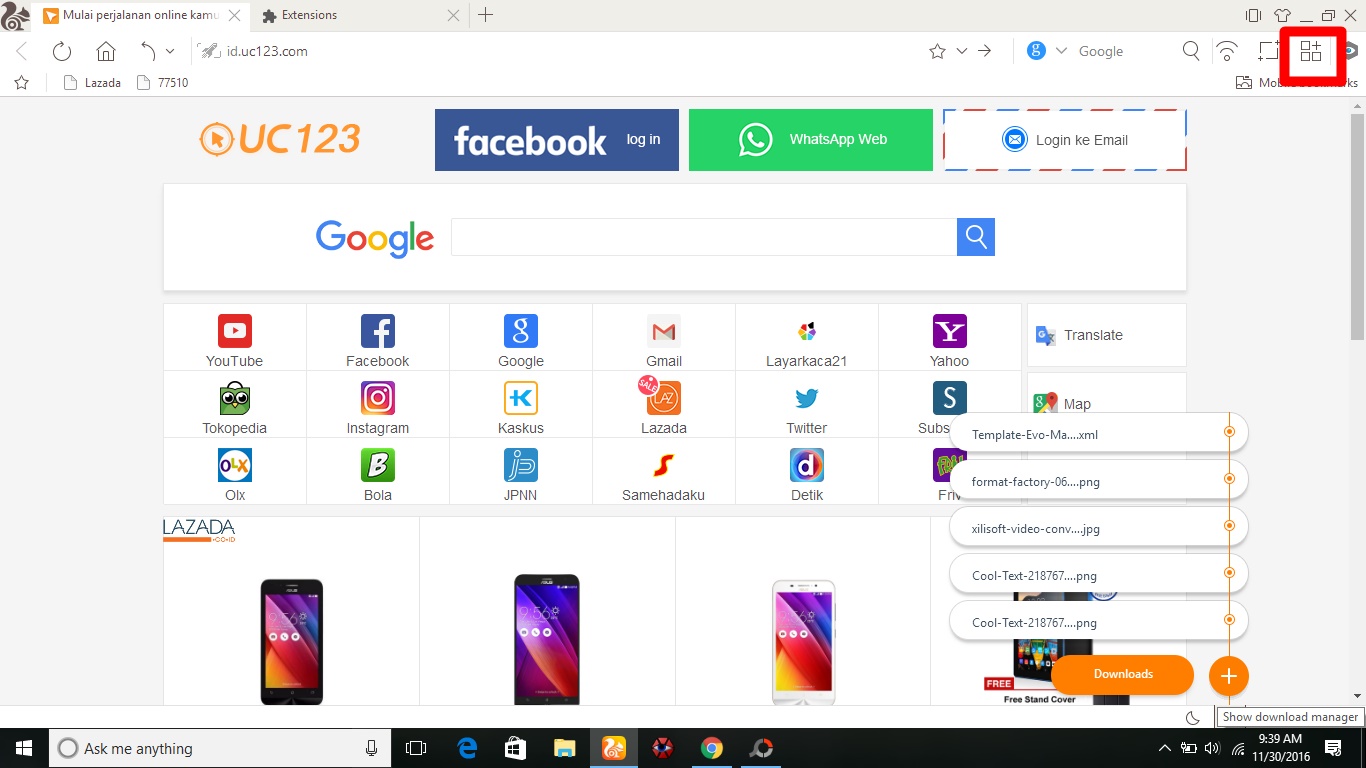Viewport: 1366px width, 768px height.
Task: Click the blue page search button
Action: [x=976, y=237]
